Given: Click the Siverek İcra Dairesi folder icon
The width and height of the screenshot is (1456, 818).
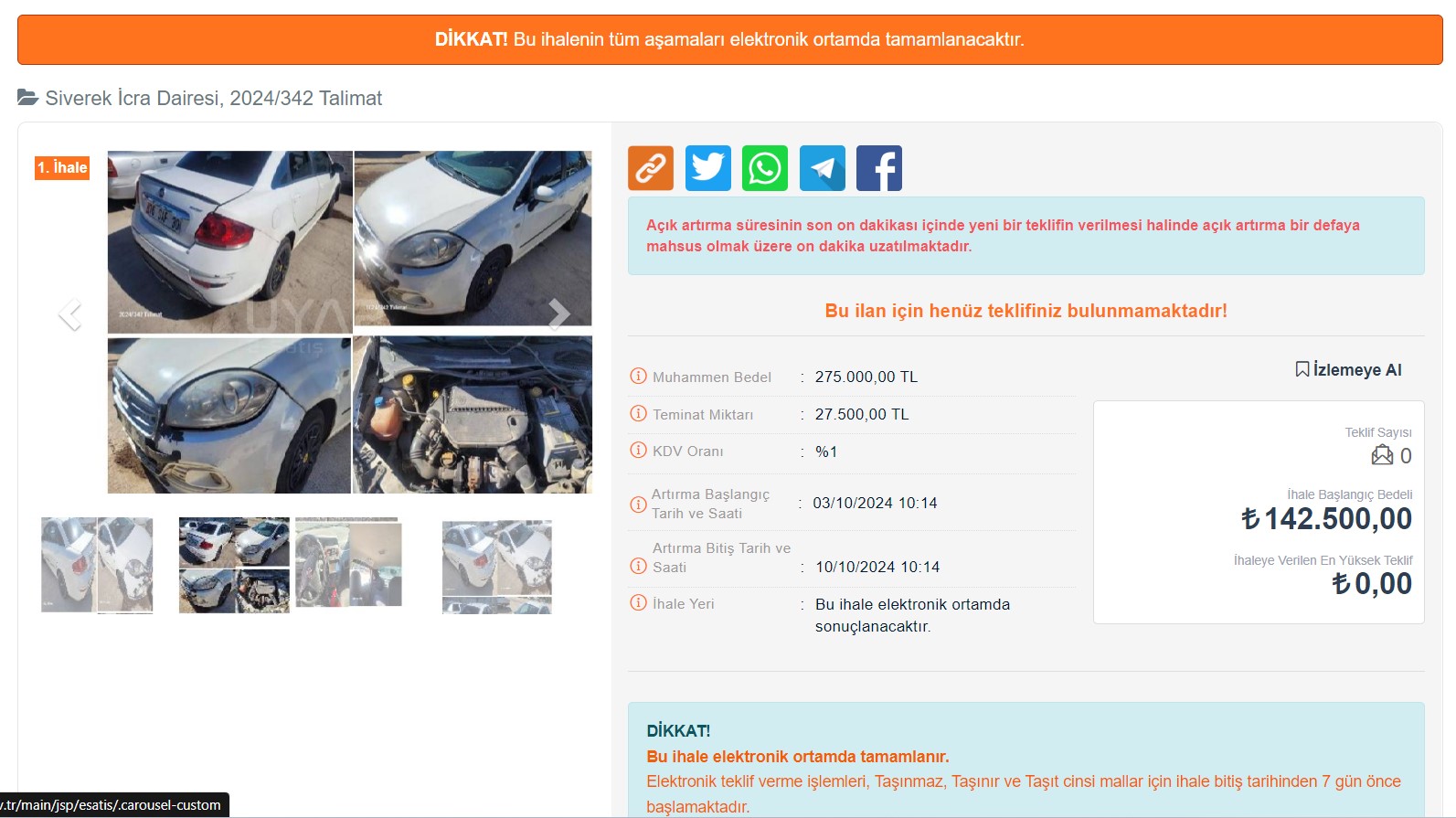Looking at the screenshot, I should [27, 98].
